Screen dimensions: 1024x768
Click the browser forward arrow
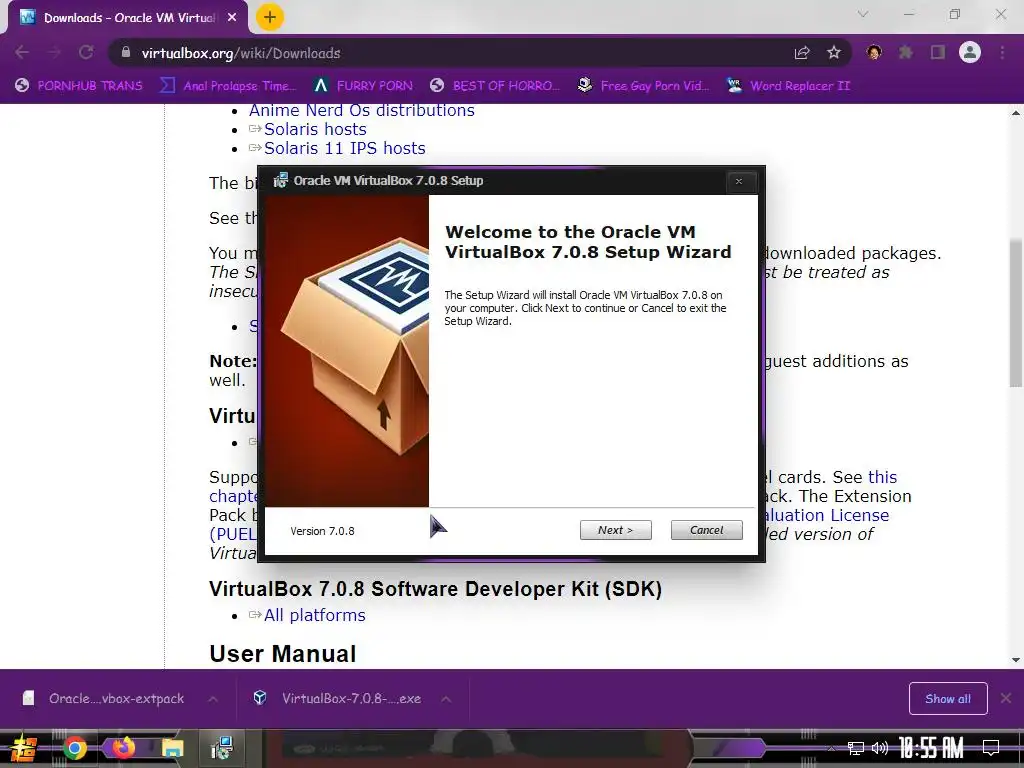coord(54,52)
